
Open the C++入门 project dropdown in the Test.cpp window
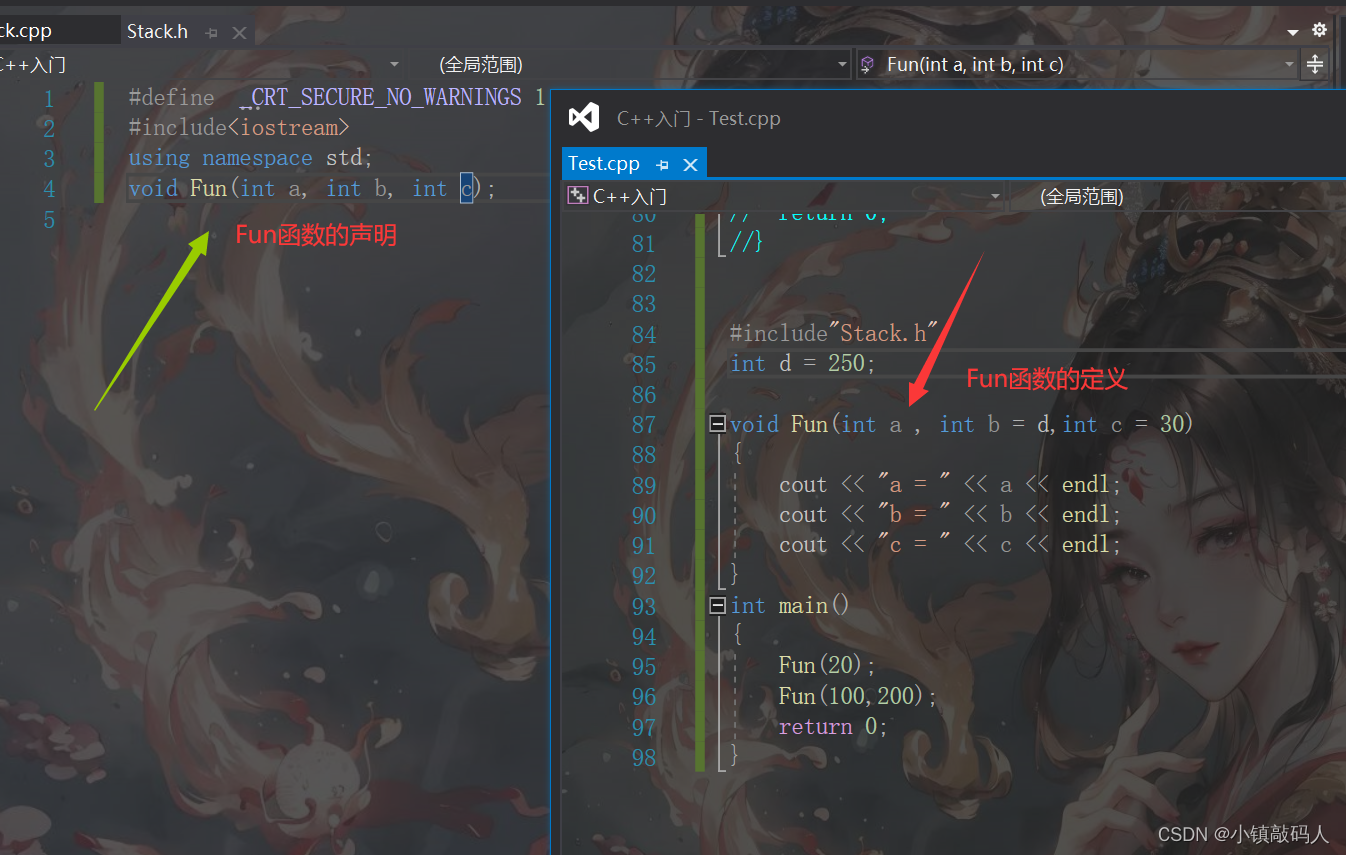(x=995, y=196)
